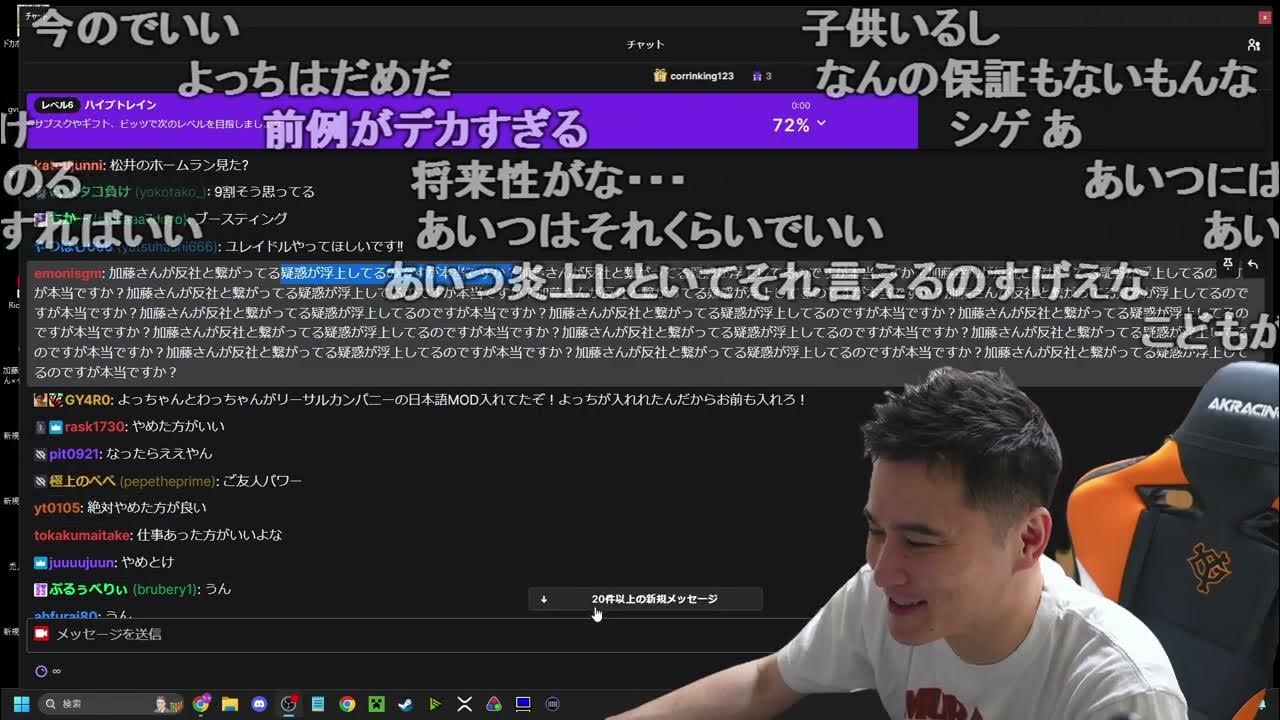
Task: Click the juuuujuun chat username
Action: pos(83,562)
